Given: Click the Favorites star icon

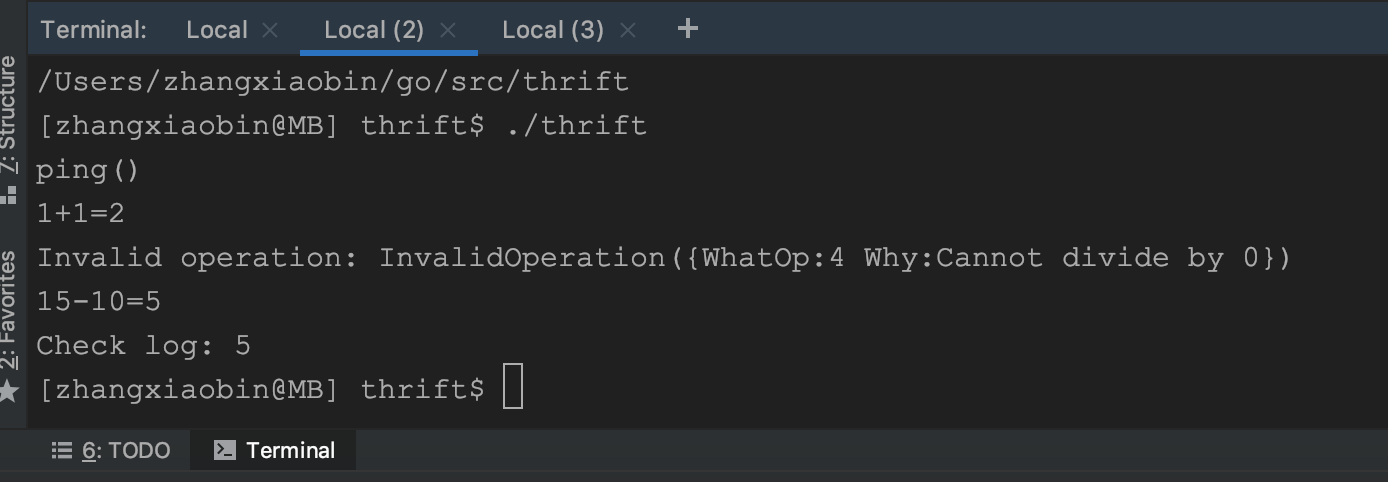Looking at the screenshot, I should (9, 390).
